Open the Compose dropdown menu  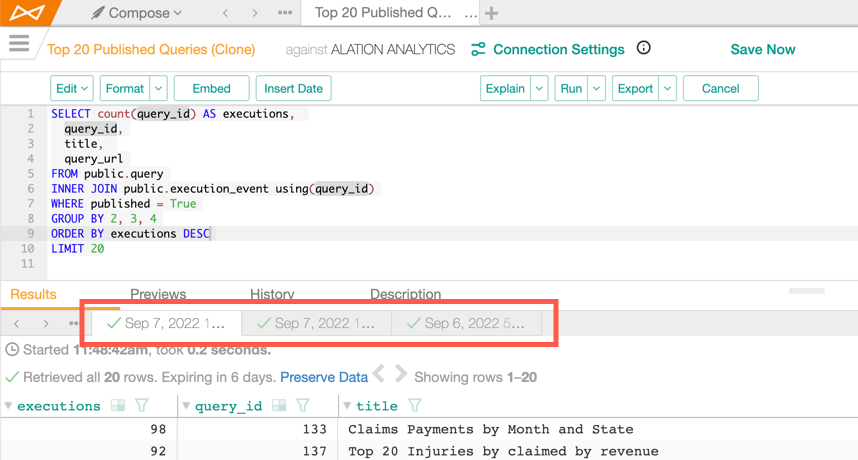click(x=137, y=13)
